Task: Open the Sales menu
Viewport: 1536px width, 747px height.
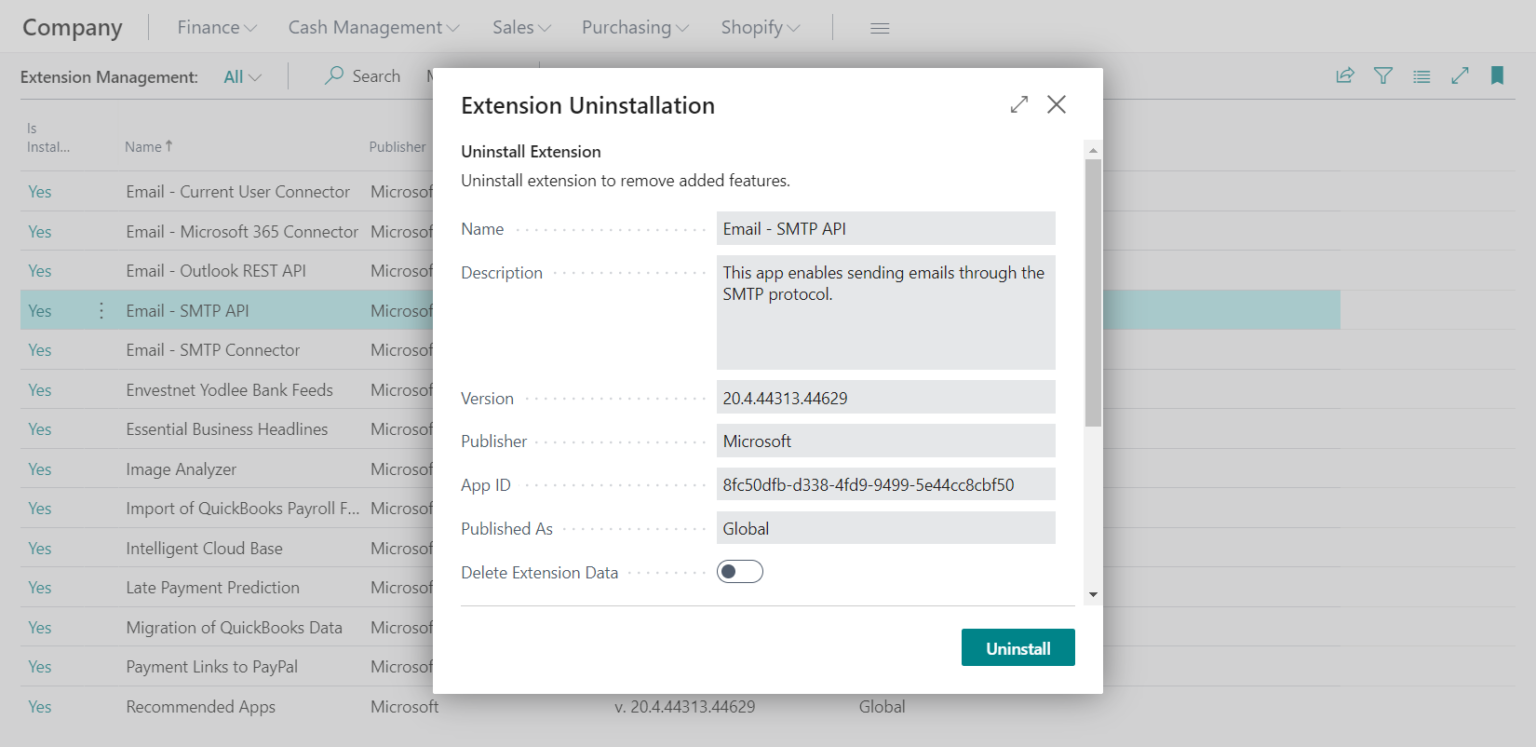Action: (x=522, y=27)
